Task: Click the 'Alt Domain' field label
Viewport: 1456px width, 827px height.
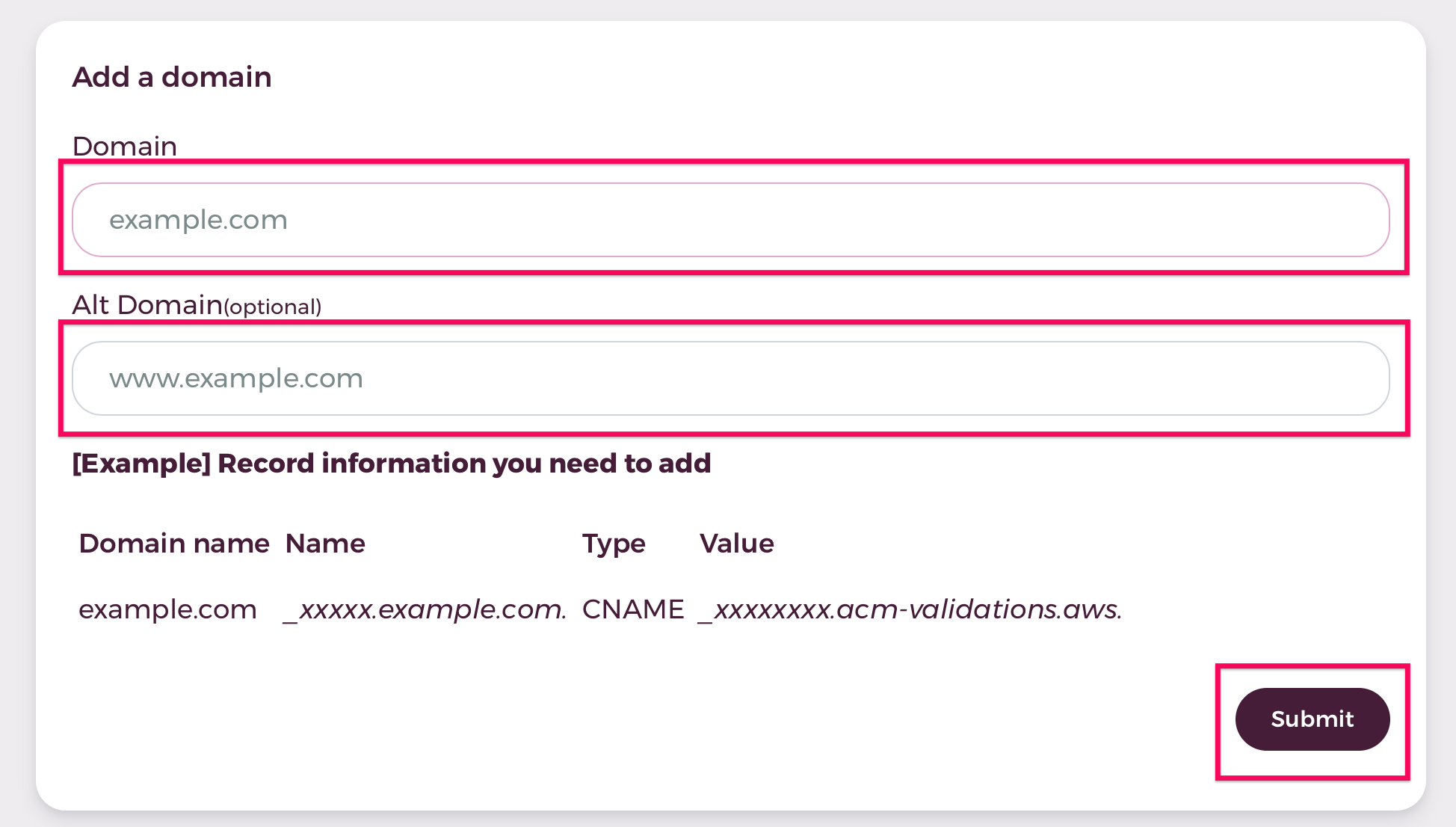Action: [147, 305]
